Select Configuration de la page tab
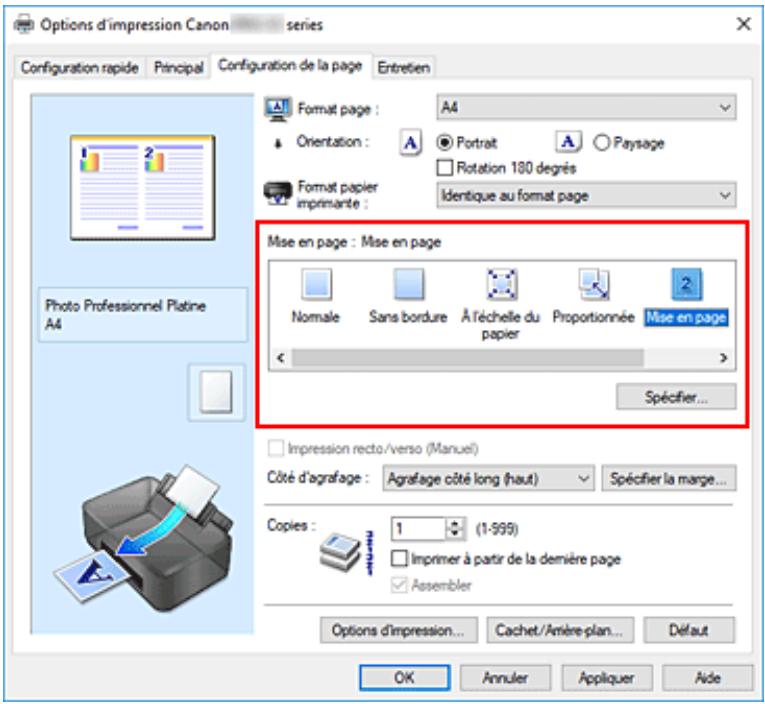Image resolution: width=765 pixels, height=704 pixels. click(290, 65)
